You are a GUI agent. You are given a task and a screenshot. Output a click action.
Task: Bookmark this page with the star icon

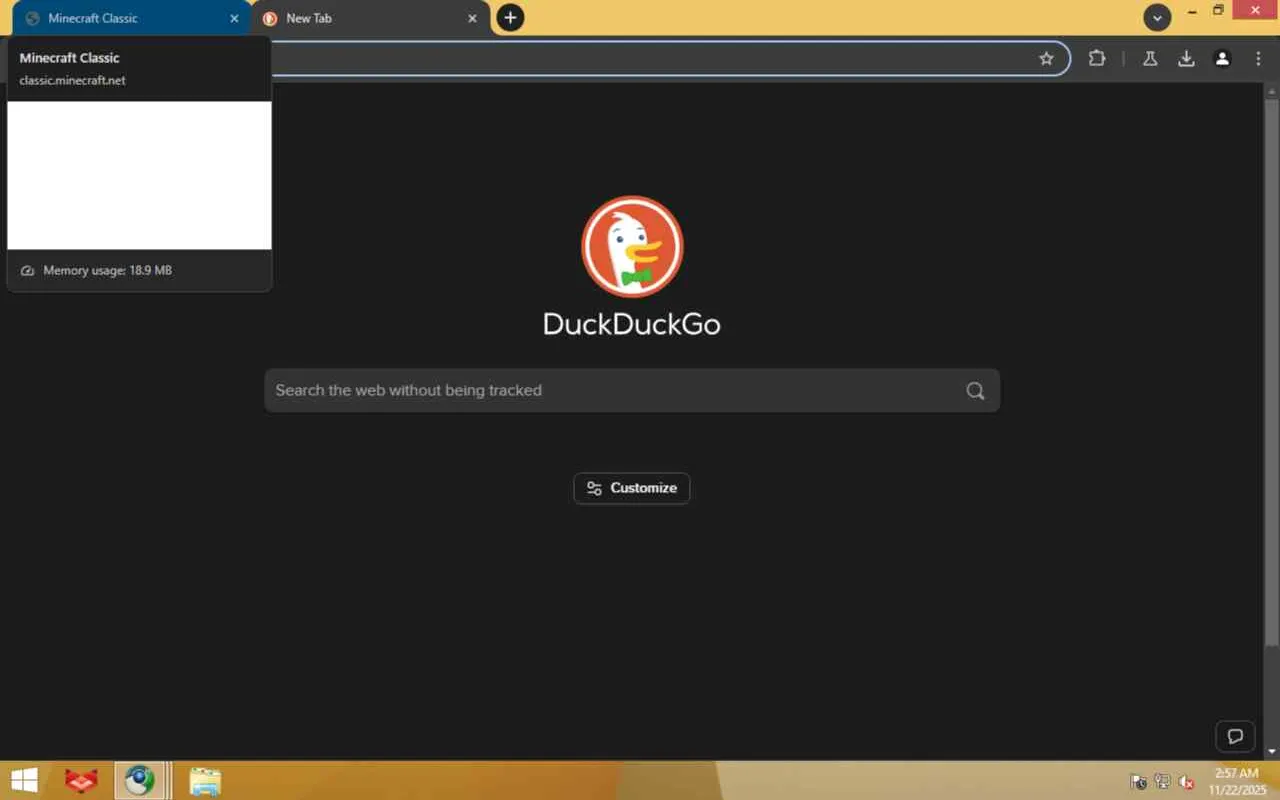pyautogui.click(x=1046, y=59)
